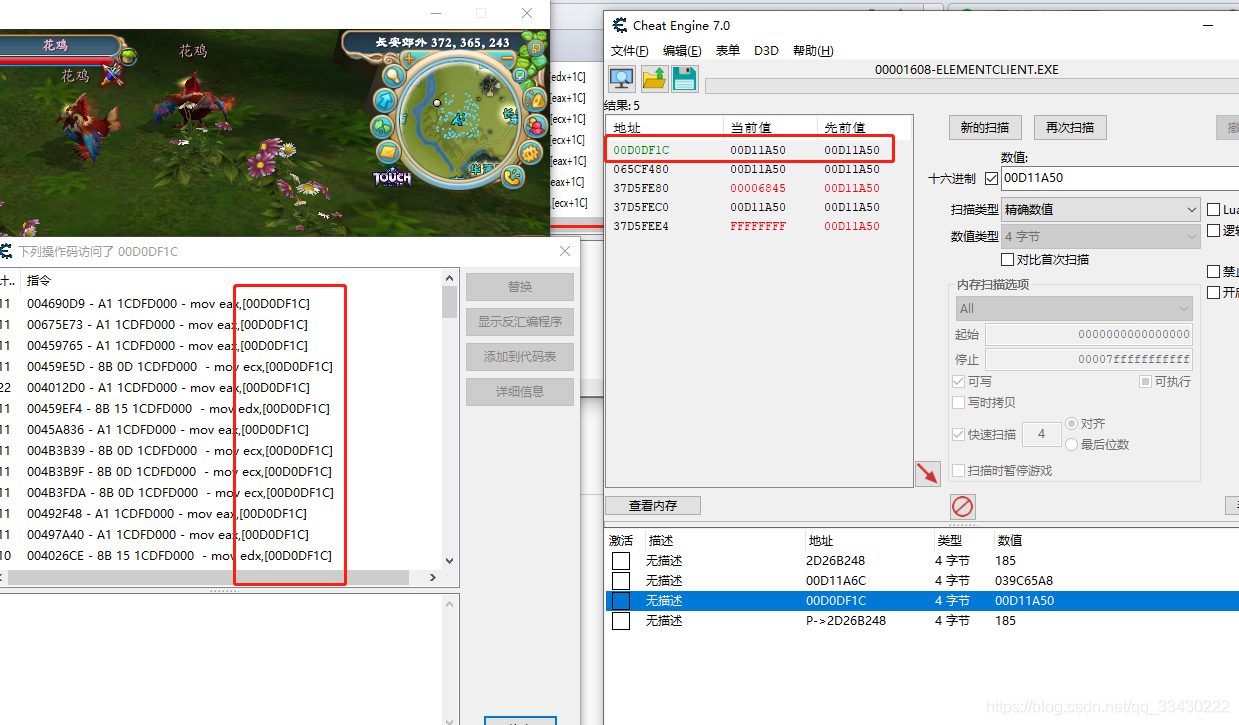The image size is (1239, 725).
Task: Open the 表单 menu
Action: (727, 51)
